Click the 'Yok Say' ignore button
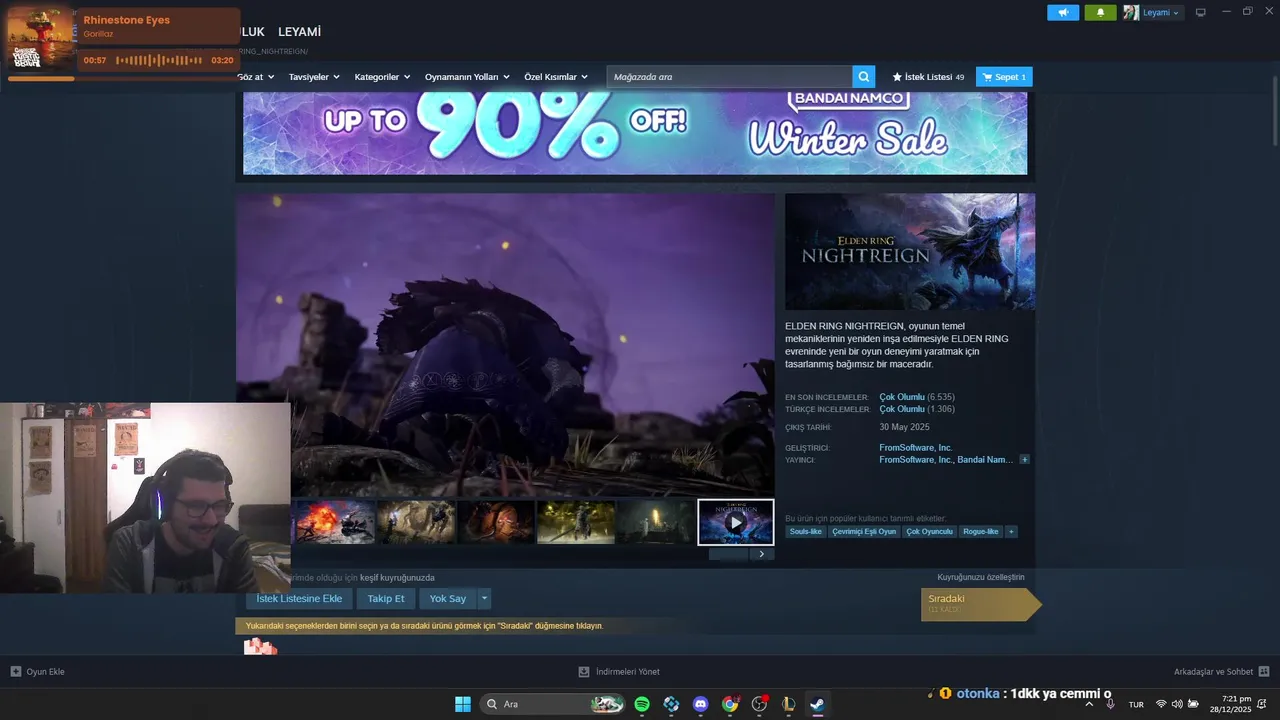This screenshot has width=1280, height=720. pos(448,599)
